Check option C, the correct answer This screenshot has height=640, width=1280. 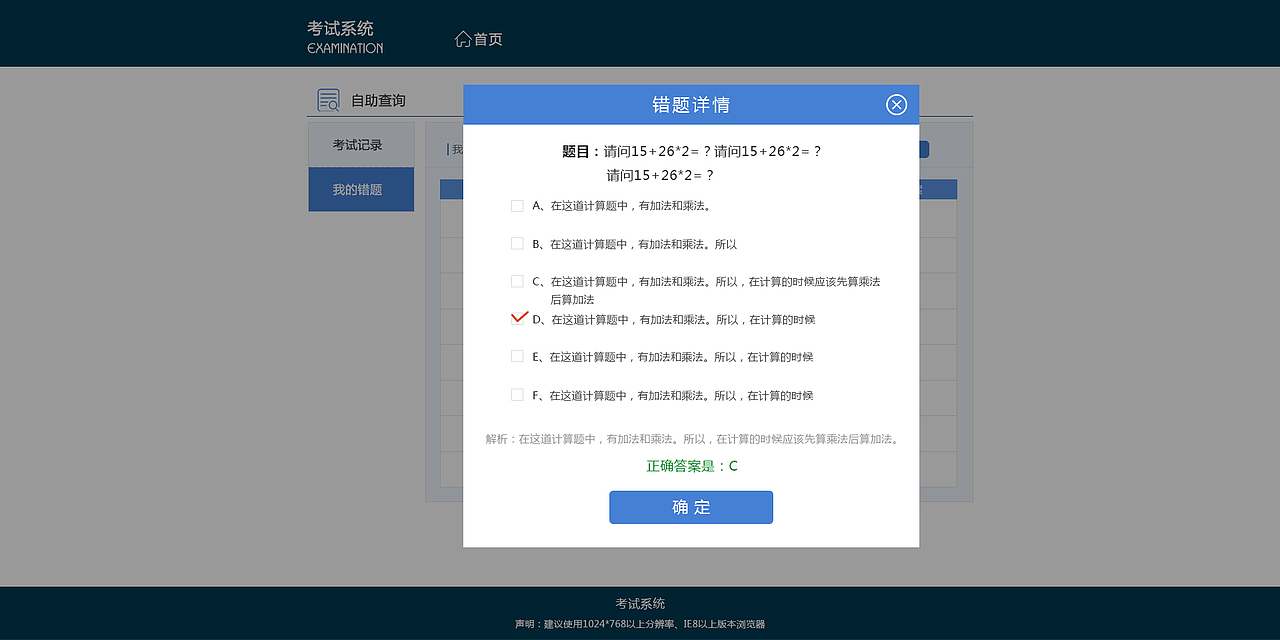[x=517, y=281]
